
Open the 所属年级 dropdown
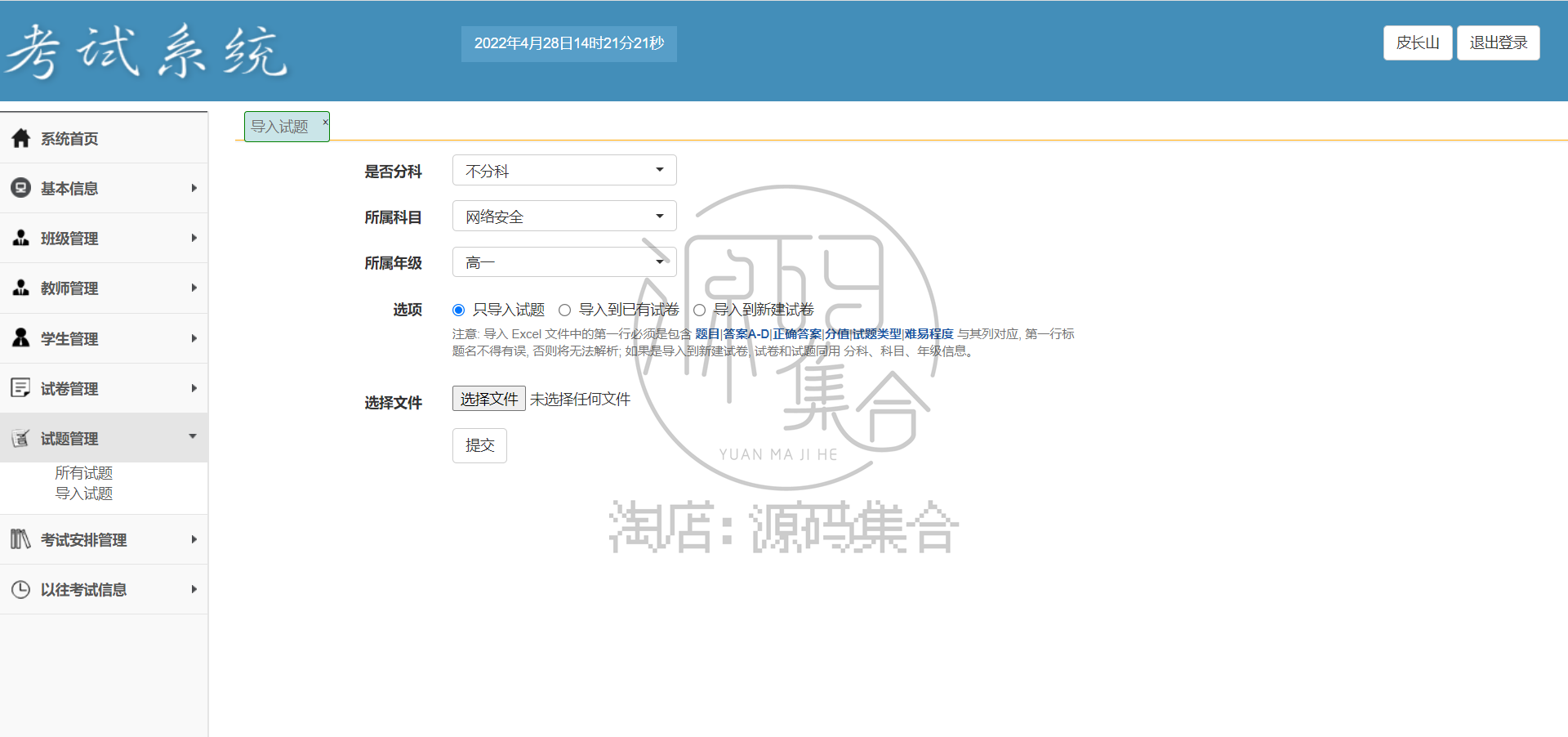tap(564, 261)
